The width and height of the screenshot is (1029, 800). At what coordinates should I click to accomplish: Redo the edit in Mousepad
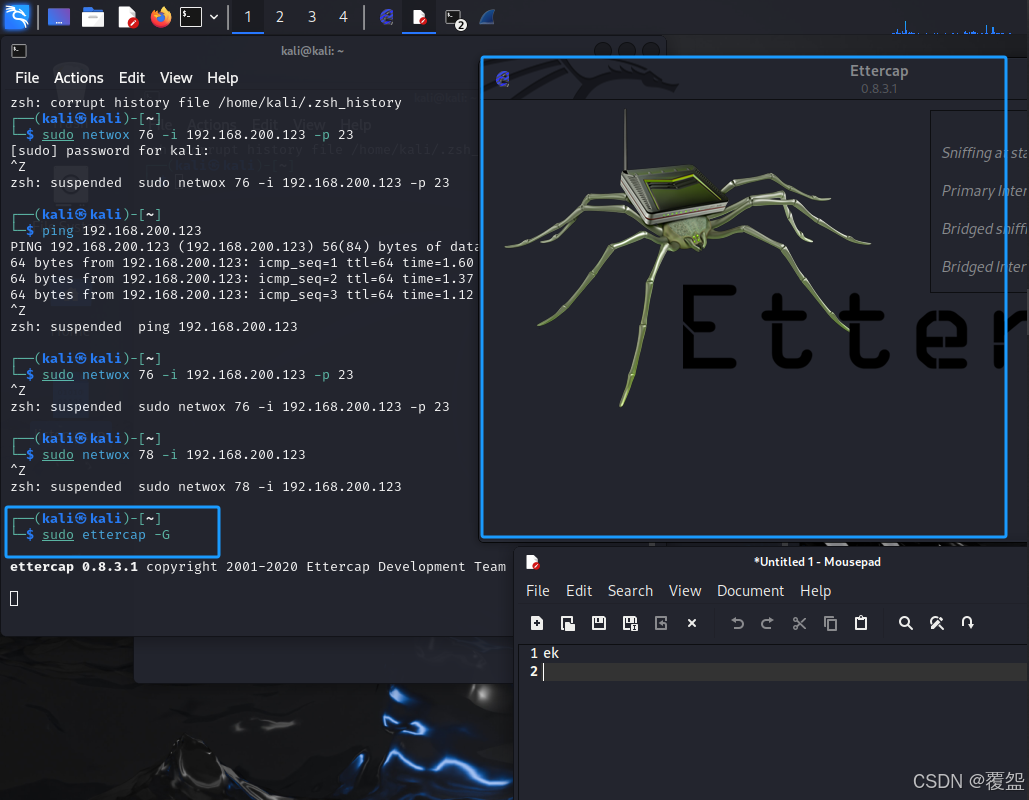point(767,623)
